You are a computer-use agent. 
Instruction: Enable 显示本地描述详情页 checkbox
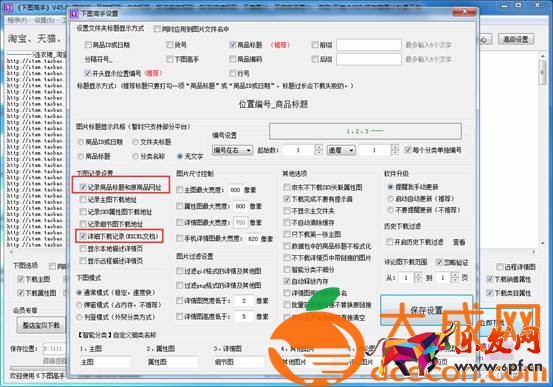click(x=83, y=249)
